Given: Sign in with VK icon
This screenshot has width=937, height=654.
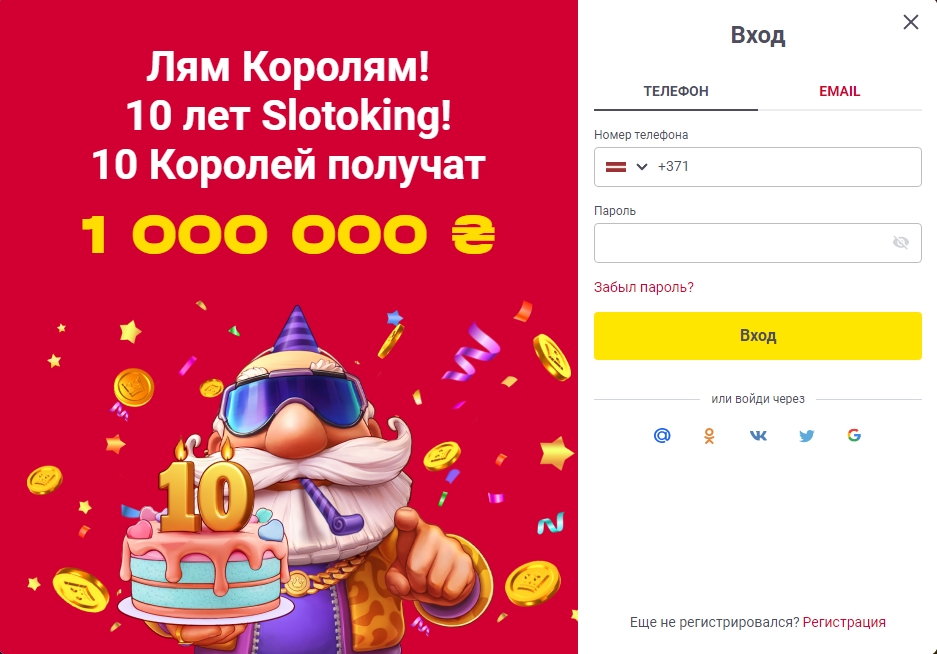Looking at the screenshot, I should click(758, 435).
